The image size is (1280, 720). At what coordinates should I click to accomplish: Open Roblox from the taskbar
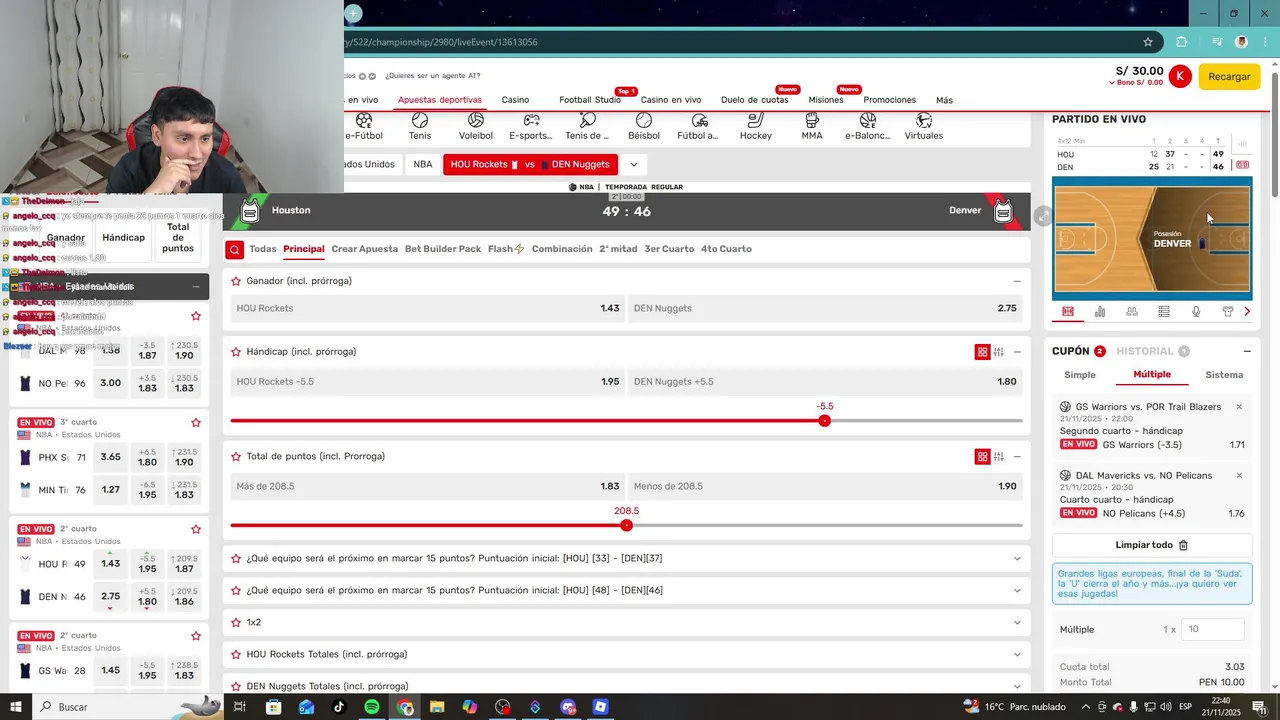pyautogui.click(x=600, y=707)
